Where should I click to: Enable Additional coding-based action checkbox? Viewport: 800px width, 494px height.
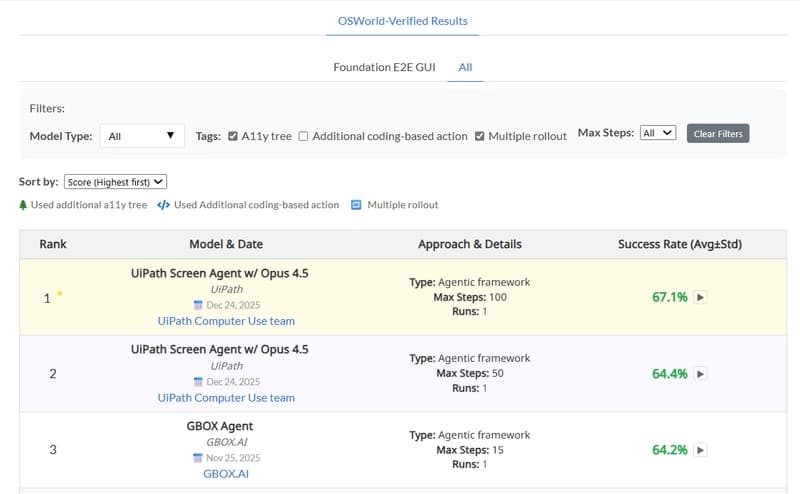point(303,136)
